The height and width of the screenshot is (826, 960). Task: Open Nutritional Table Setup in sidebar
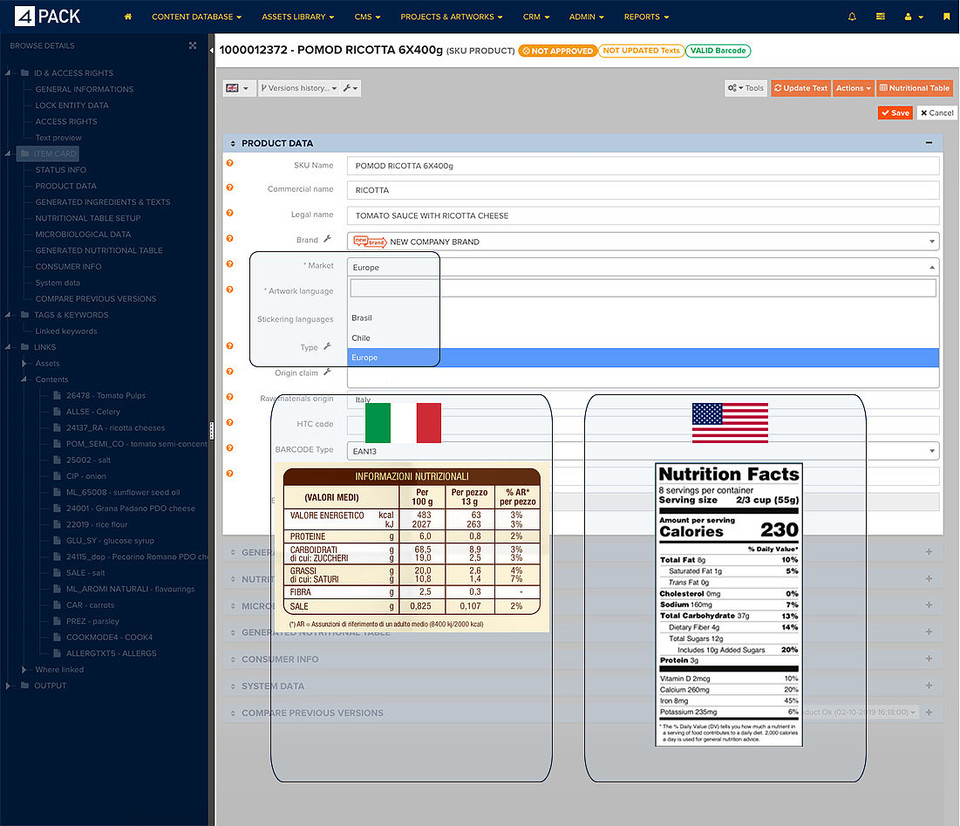[88, 218]
